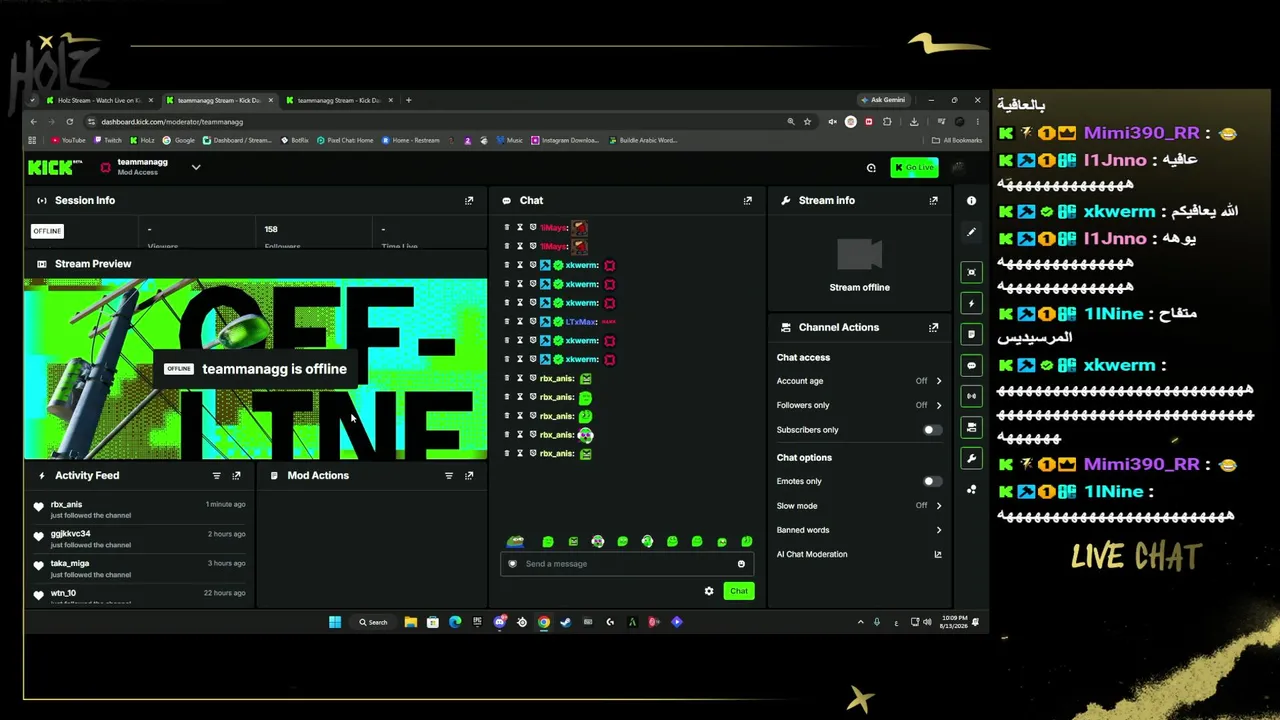Switch to the last teammanagg Stream tab
The height and width of the screenshot is (720, 1280).
point(339,100)
